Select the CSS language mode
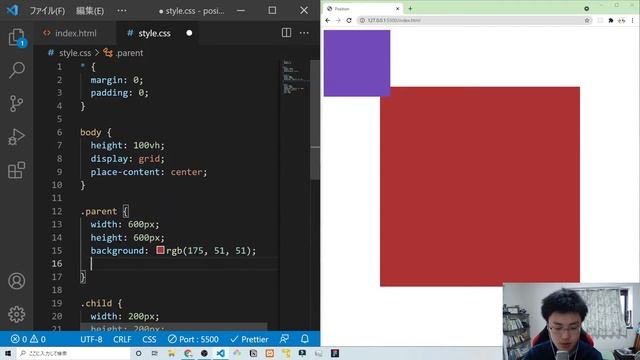 click(149, 339)
